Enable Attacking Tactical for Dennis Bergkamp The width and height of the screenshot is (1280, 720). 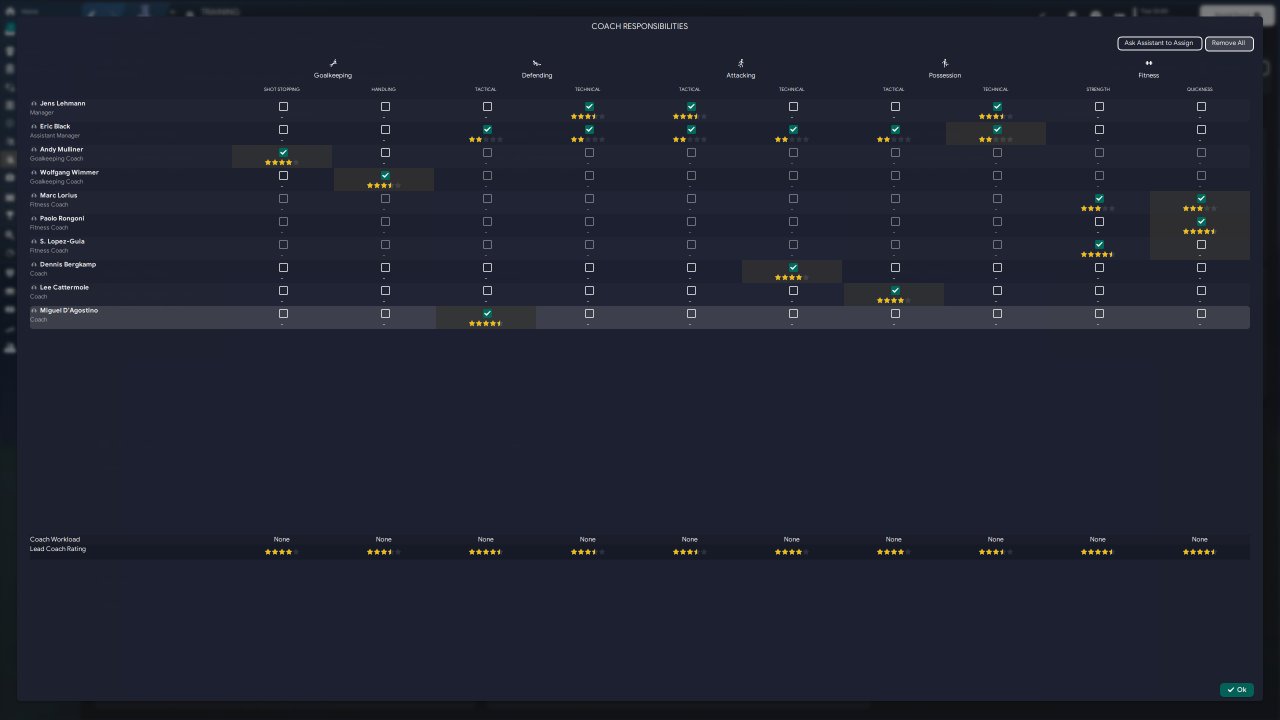[x=691, y=267]
